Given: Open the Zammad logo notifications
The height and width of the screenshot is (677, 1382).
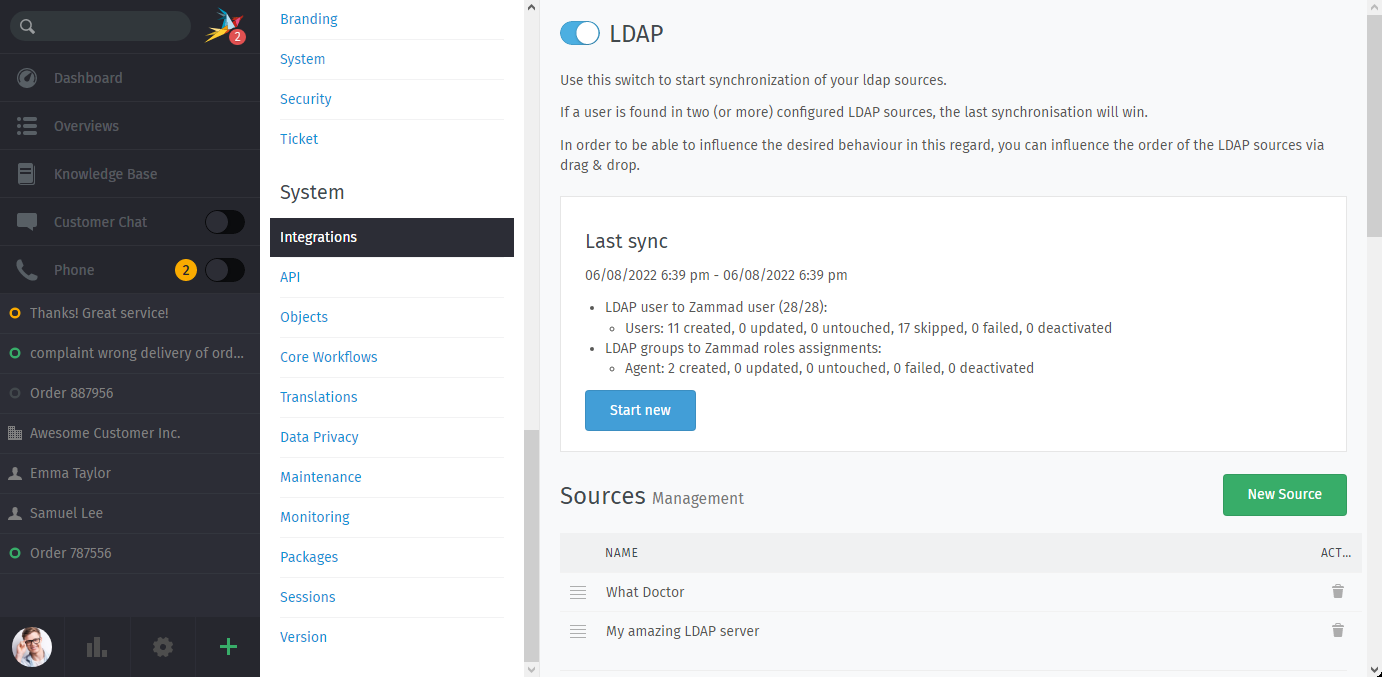Looking at the screenshot, I should 224,26.
